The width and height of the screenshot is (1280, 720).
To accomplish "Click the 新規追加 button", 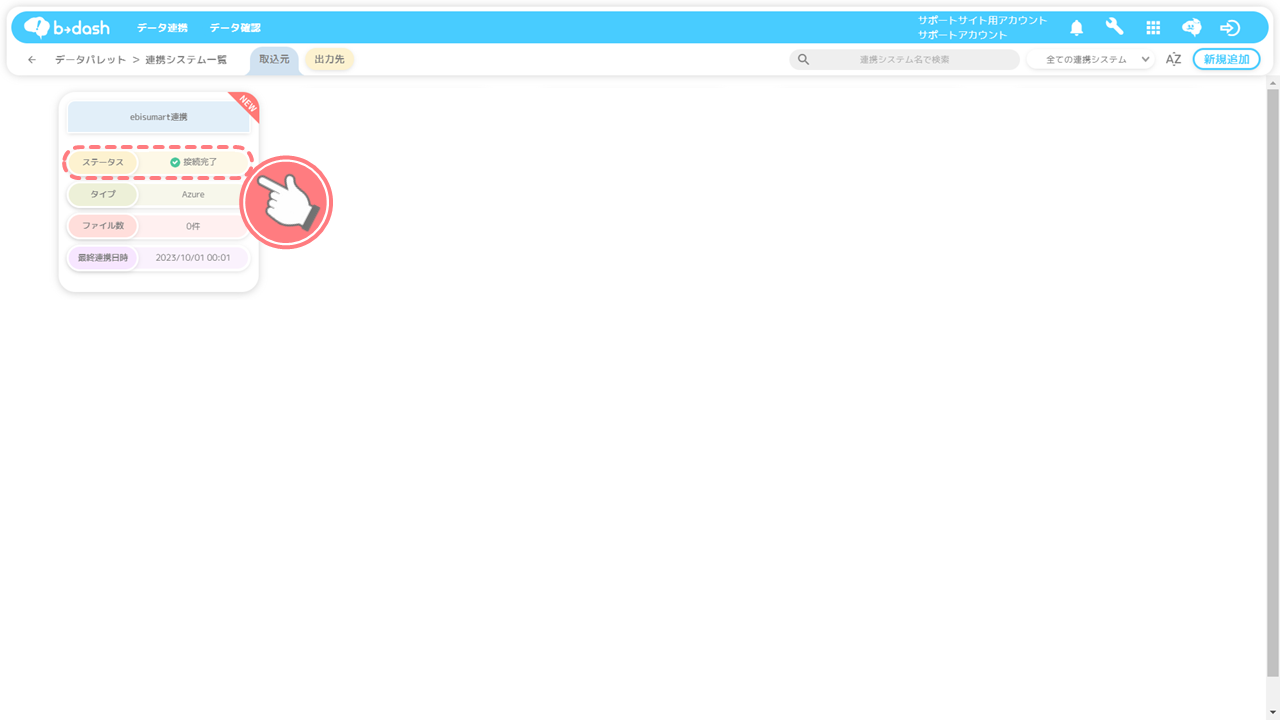I will click(x=1226, y=59).
